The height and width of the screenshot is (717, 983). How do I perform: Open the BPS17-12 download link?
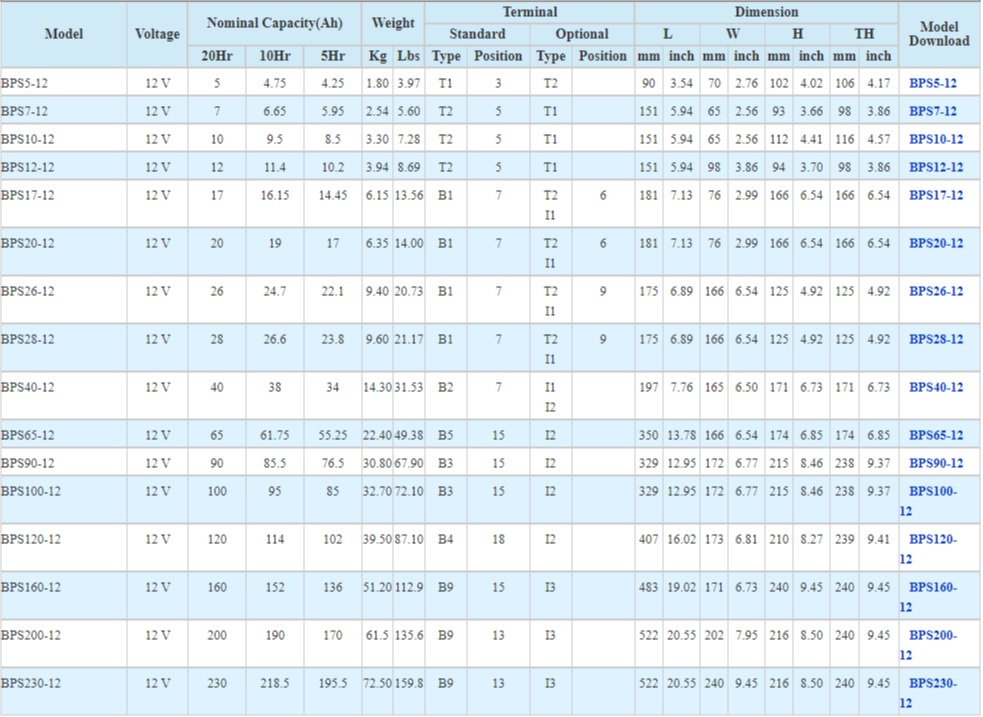coord(935,195)
